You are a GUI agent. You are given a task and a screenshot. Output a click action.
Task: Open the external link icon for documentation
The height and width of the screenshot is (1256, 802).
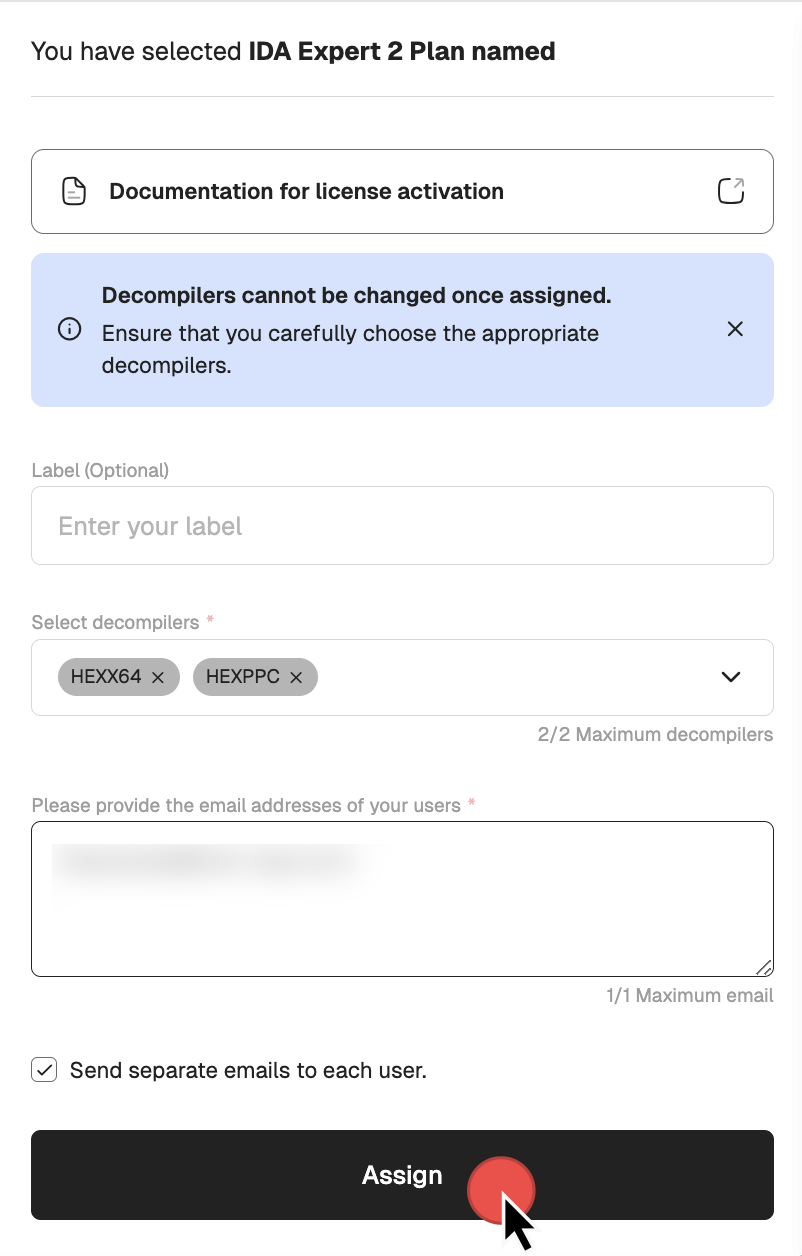click(731, 191)
